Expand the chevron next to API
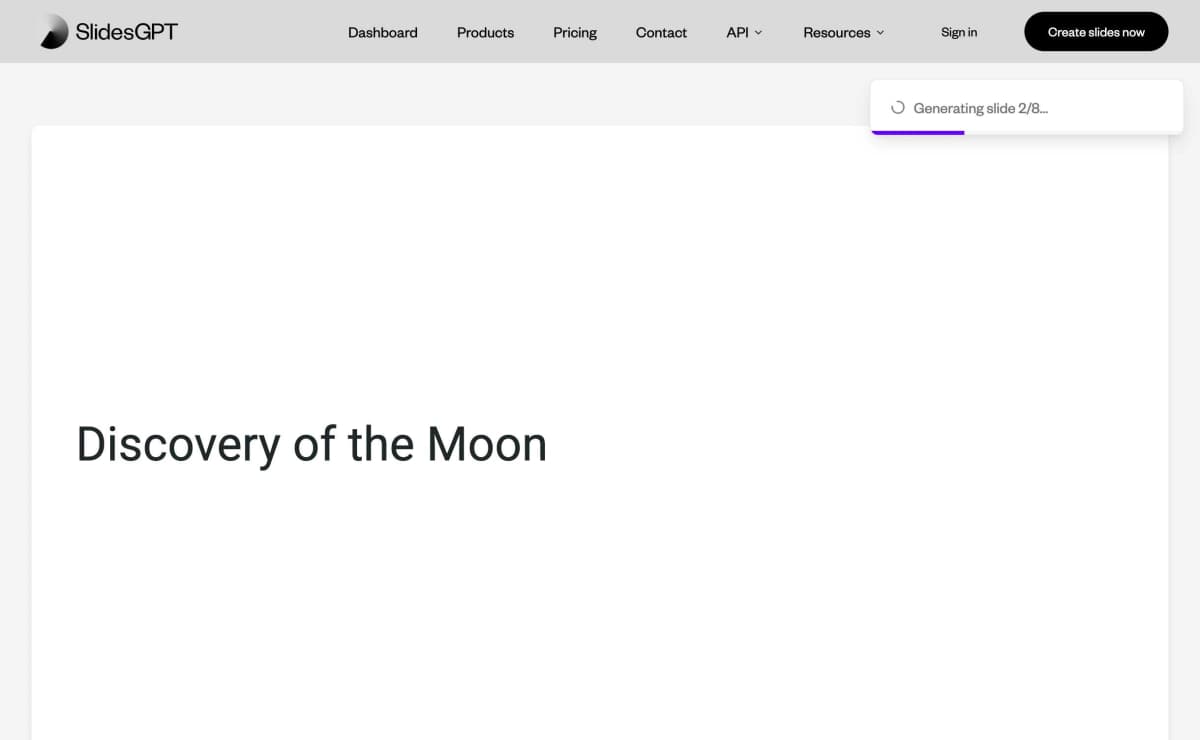The width and height of the screenshot is (1200, 740). pos(758,33)
